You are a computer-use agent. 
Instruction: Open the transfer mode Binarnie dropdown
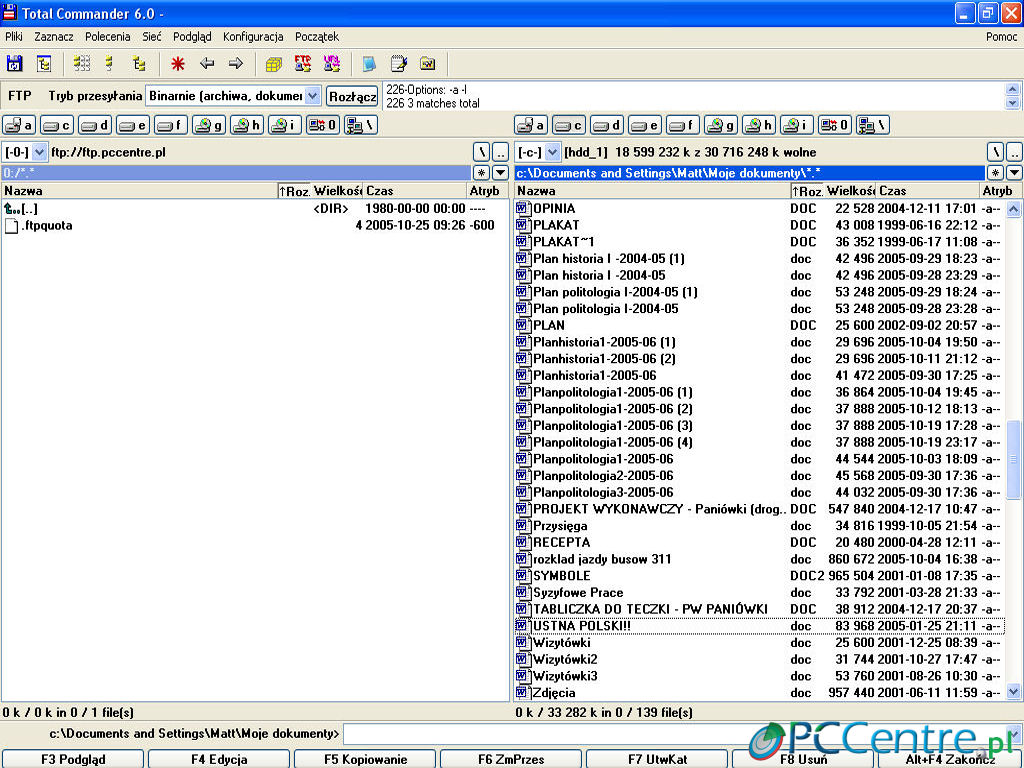tap(312, 96)
